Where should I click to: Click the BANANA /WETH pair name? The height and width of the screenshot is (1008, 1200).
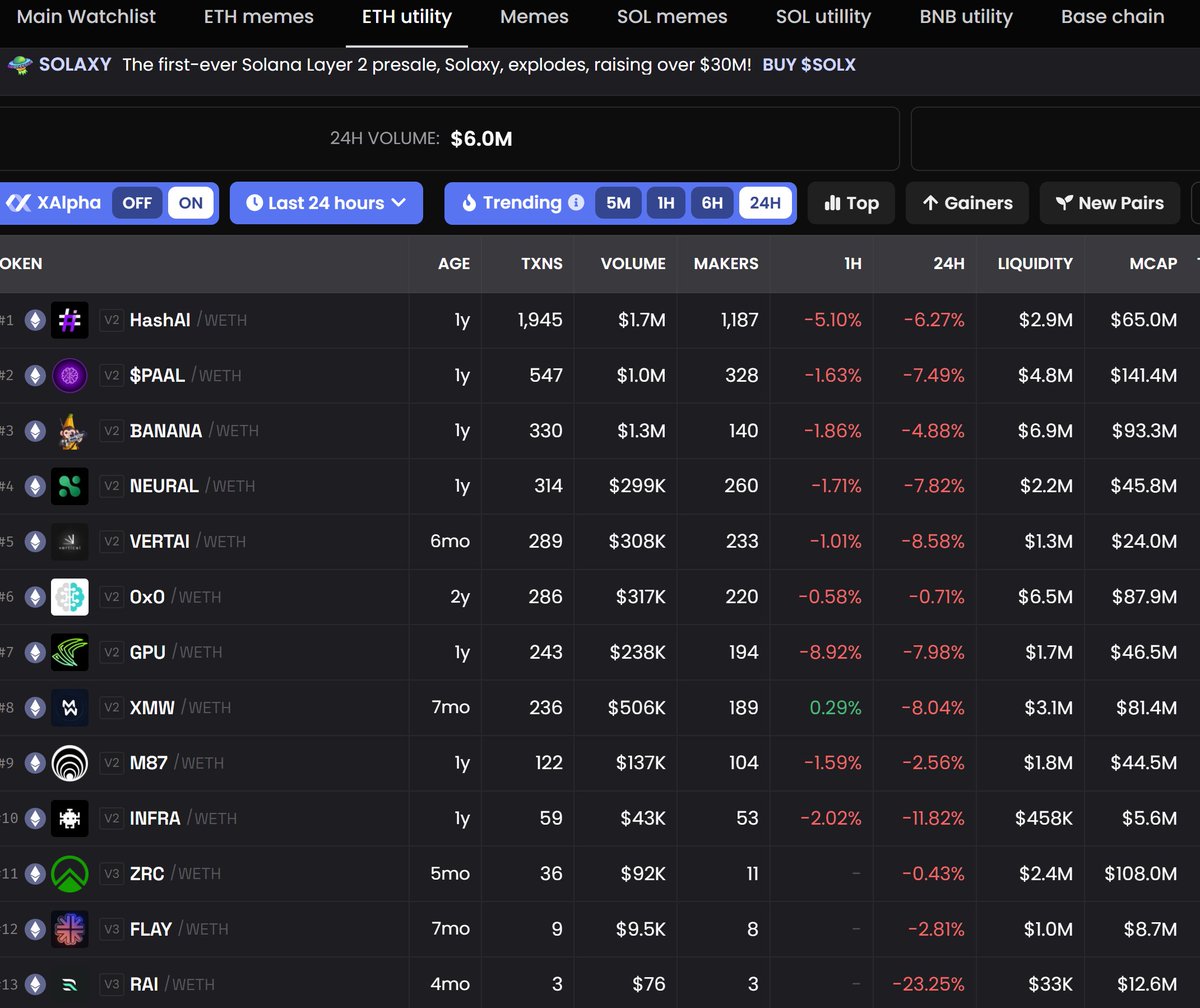click(194, 431)
